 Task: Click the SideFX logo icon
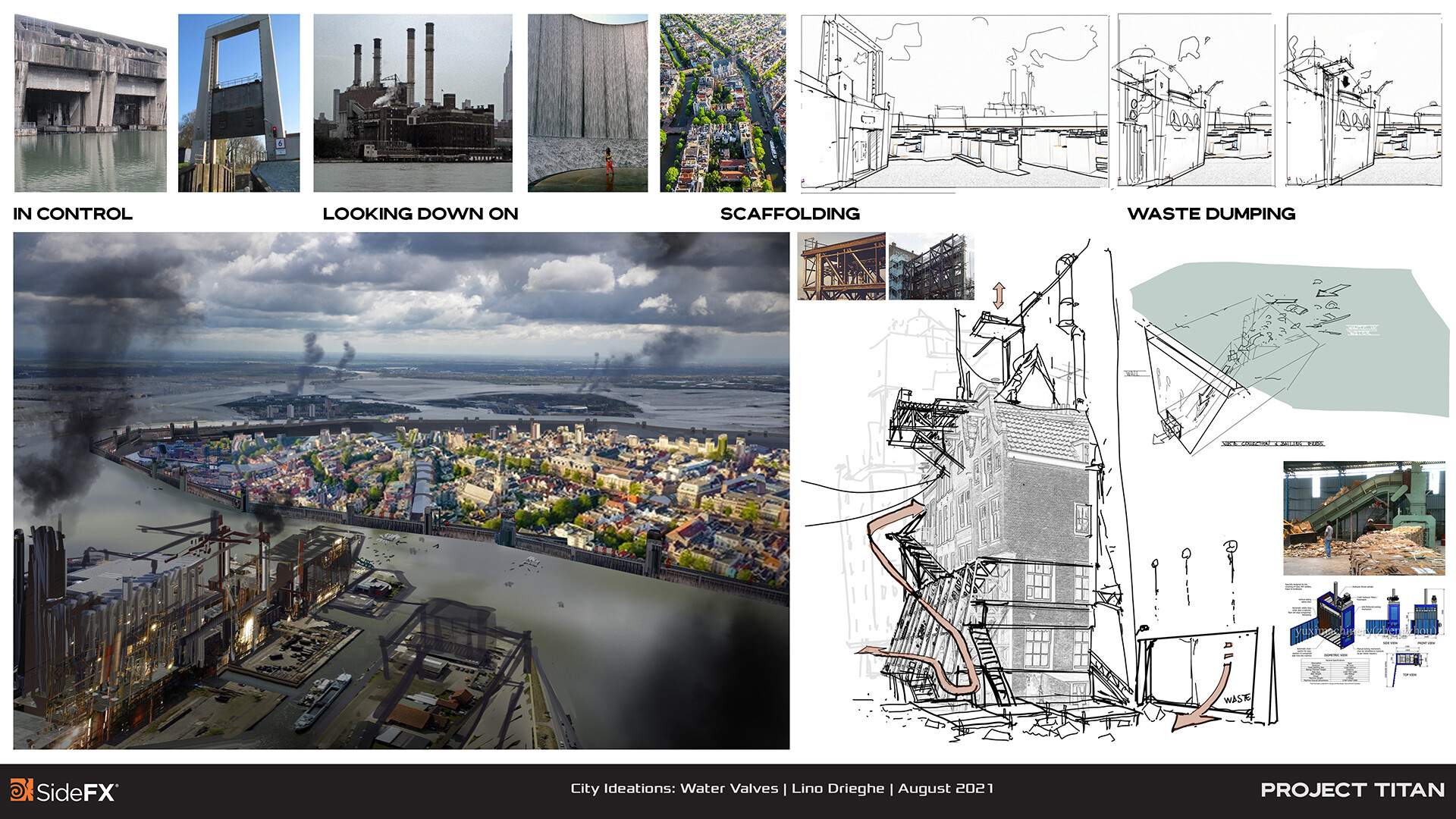pos(21,790)
